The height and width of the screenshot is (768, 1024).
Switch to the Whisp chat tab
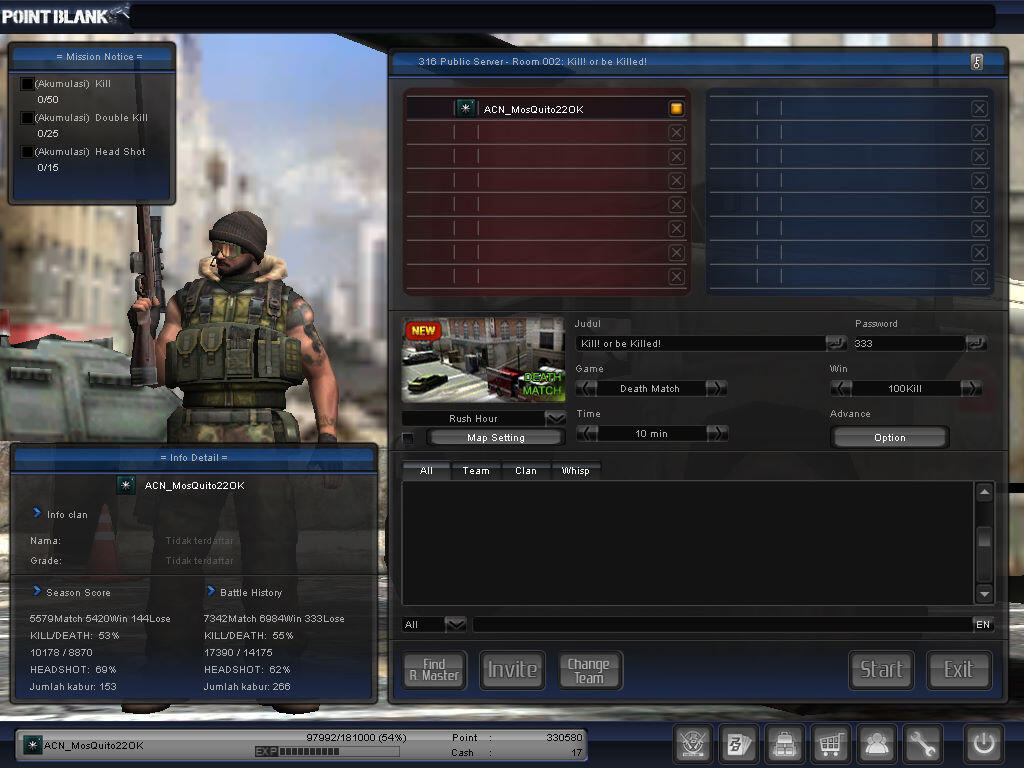click(x=575, y=471)
